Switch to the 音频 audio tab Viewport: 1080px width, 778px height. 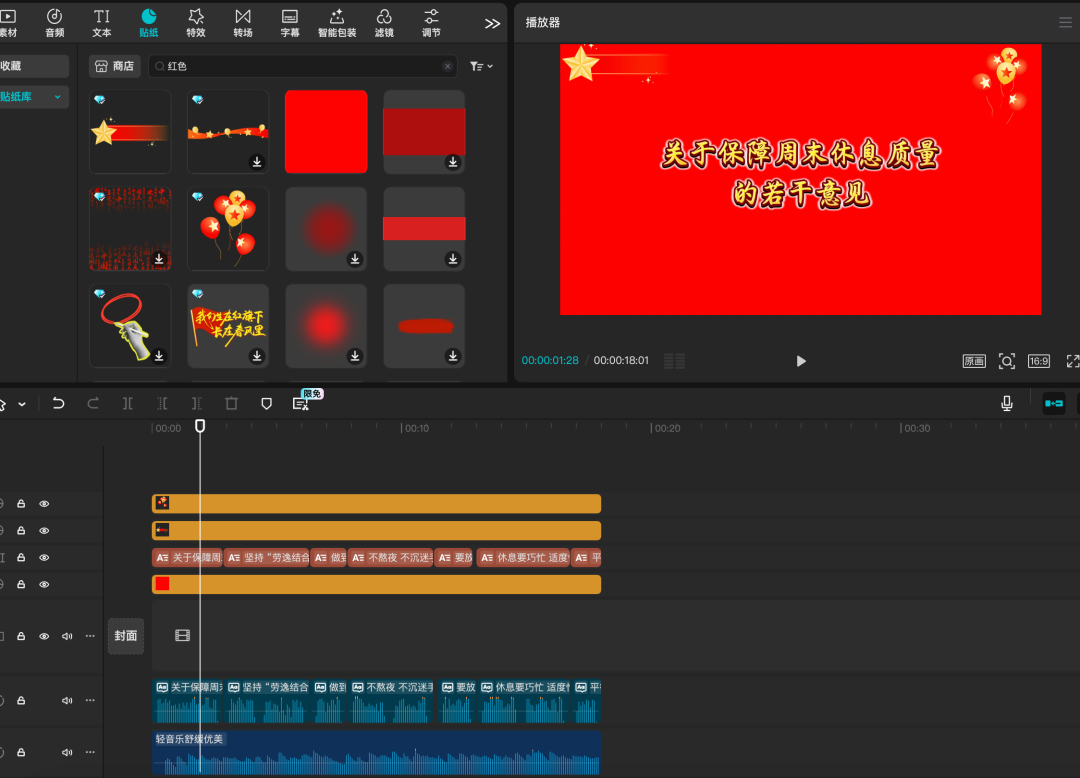[x=54, y=22]
